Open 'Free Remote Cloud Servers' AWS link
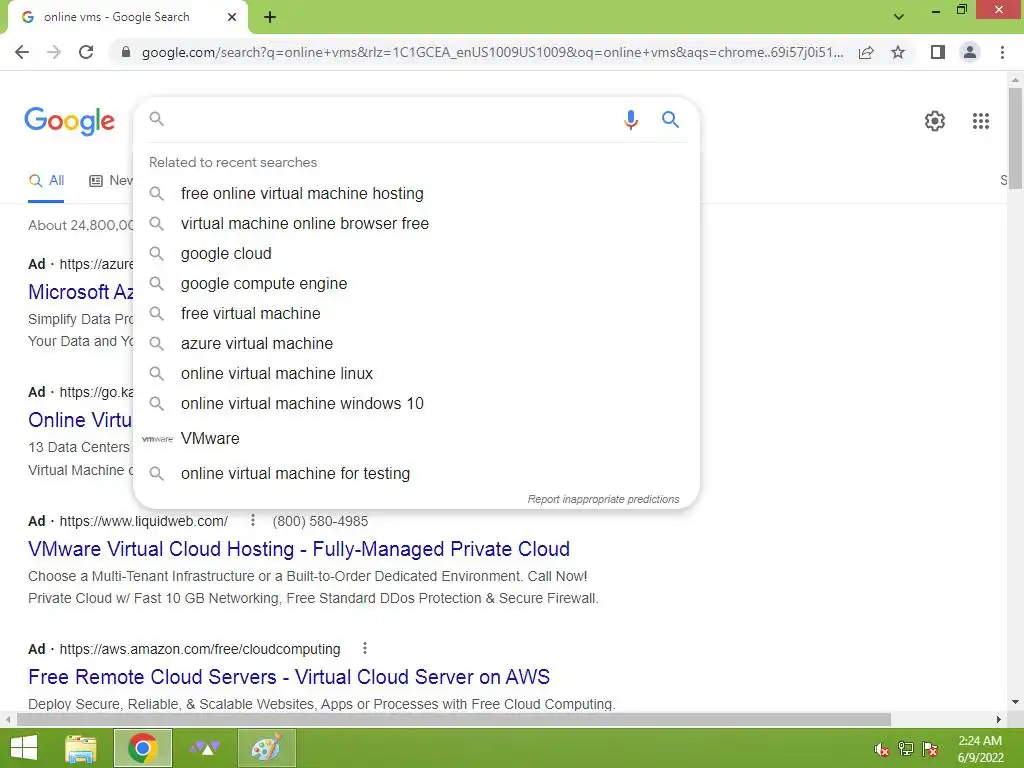The image size is (1024, 768). (x=289, y=677)
